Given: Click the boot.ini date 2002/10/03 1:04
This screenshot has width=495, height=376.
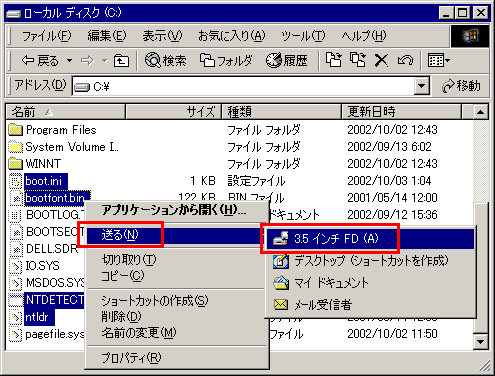Looking at the screenshot, I should pos(389,181).
